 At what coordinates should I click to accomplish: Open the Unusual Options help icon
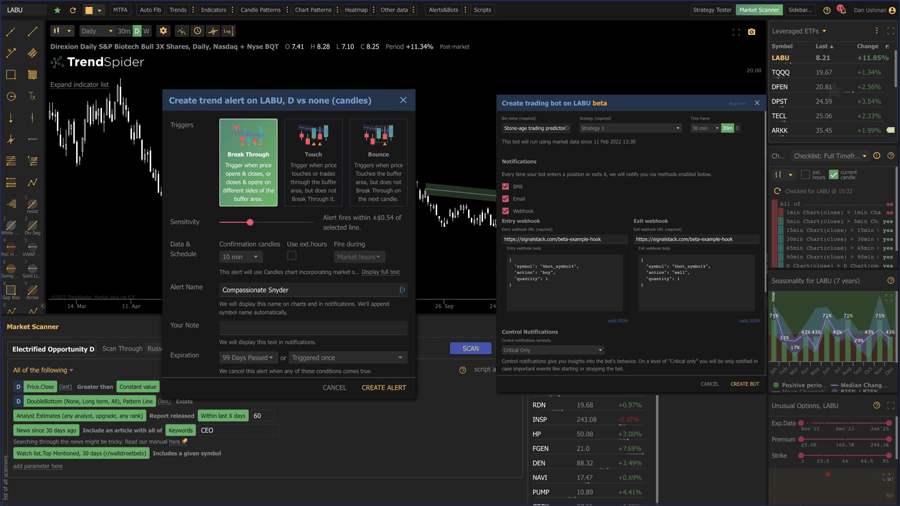click(876, 405)
